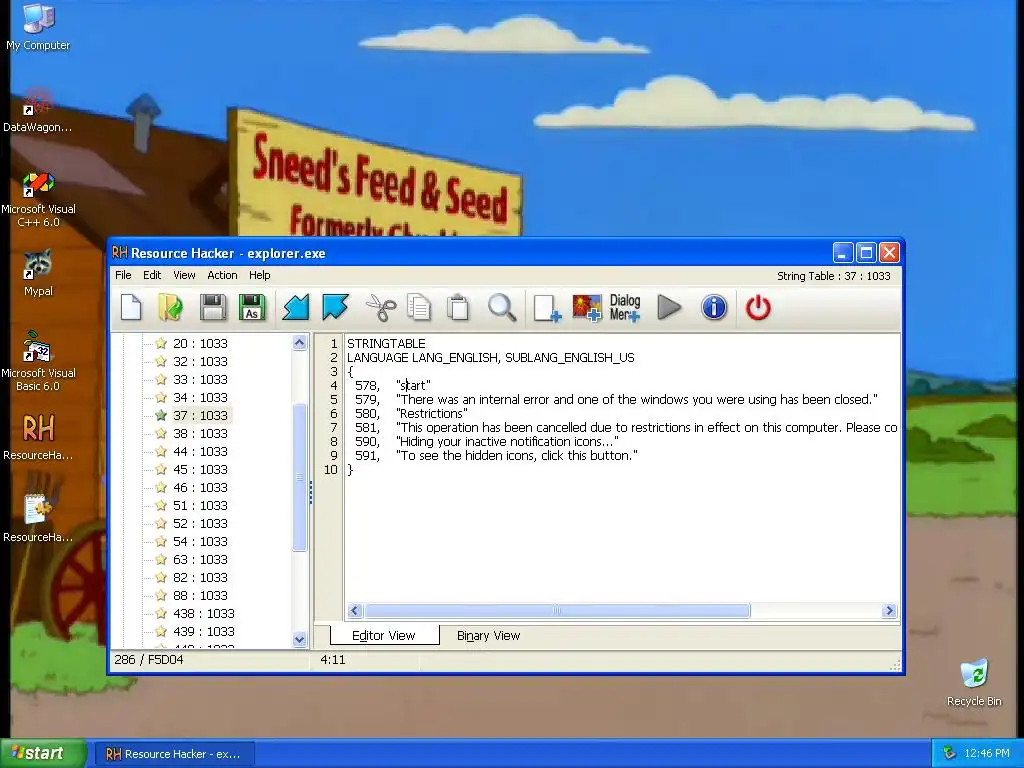Select tree item 46 : 1033

coord(200,487)
